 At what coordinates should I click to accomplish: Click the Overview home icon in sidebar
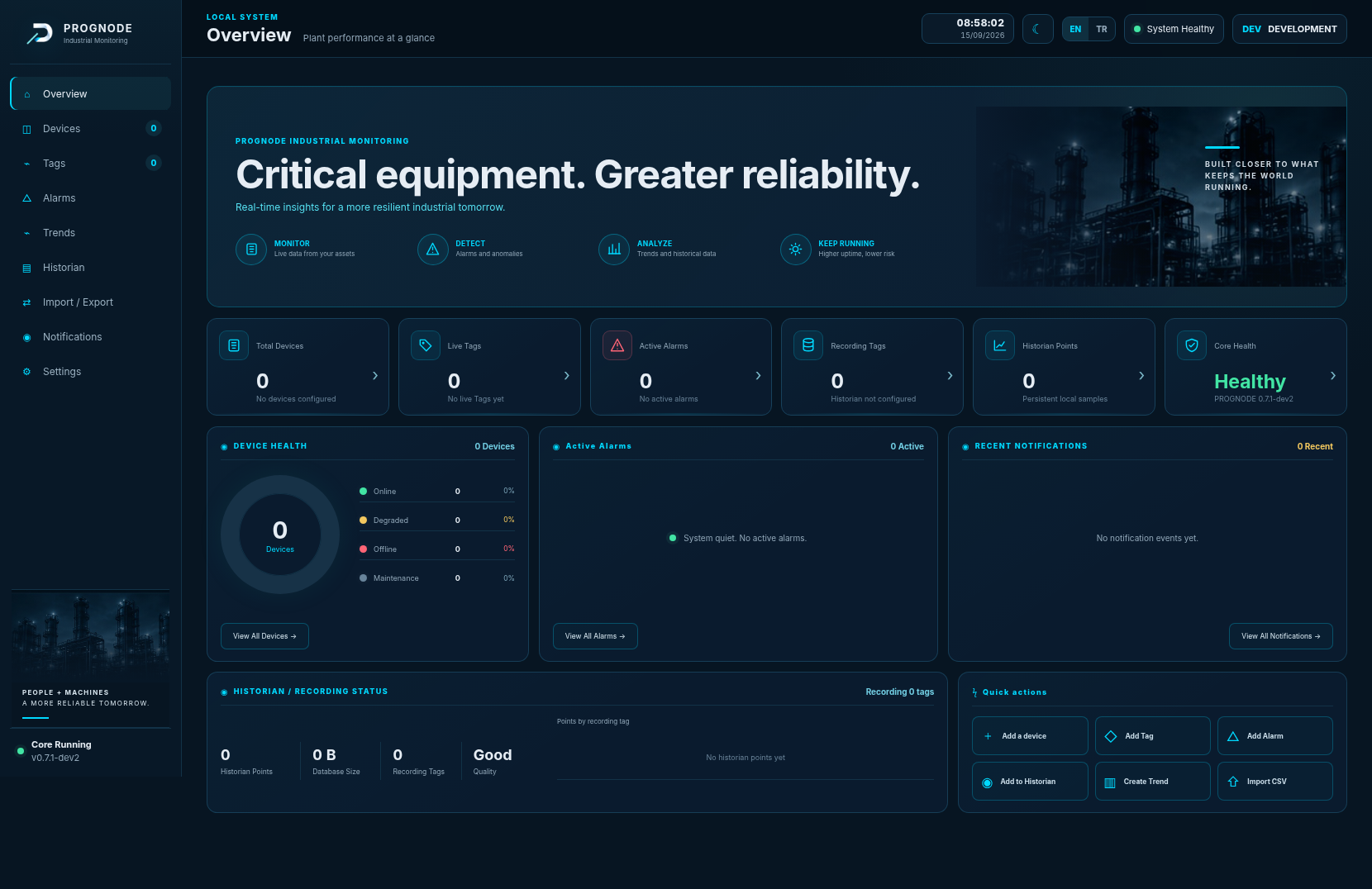click(x=26, y=94)
